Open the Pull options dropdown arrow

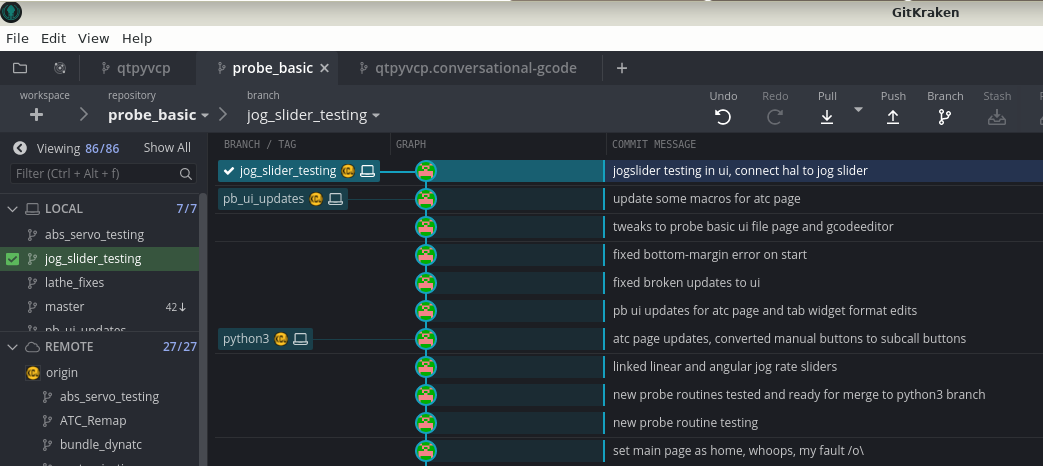(x=858, y=109)
